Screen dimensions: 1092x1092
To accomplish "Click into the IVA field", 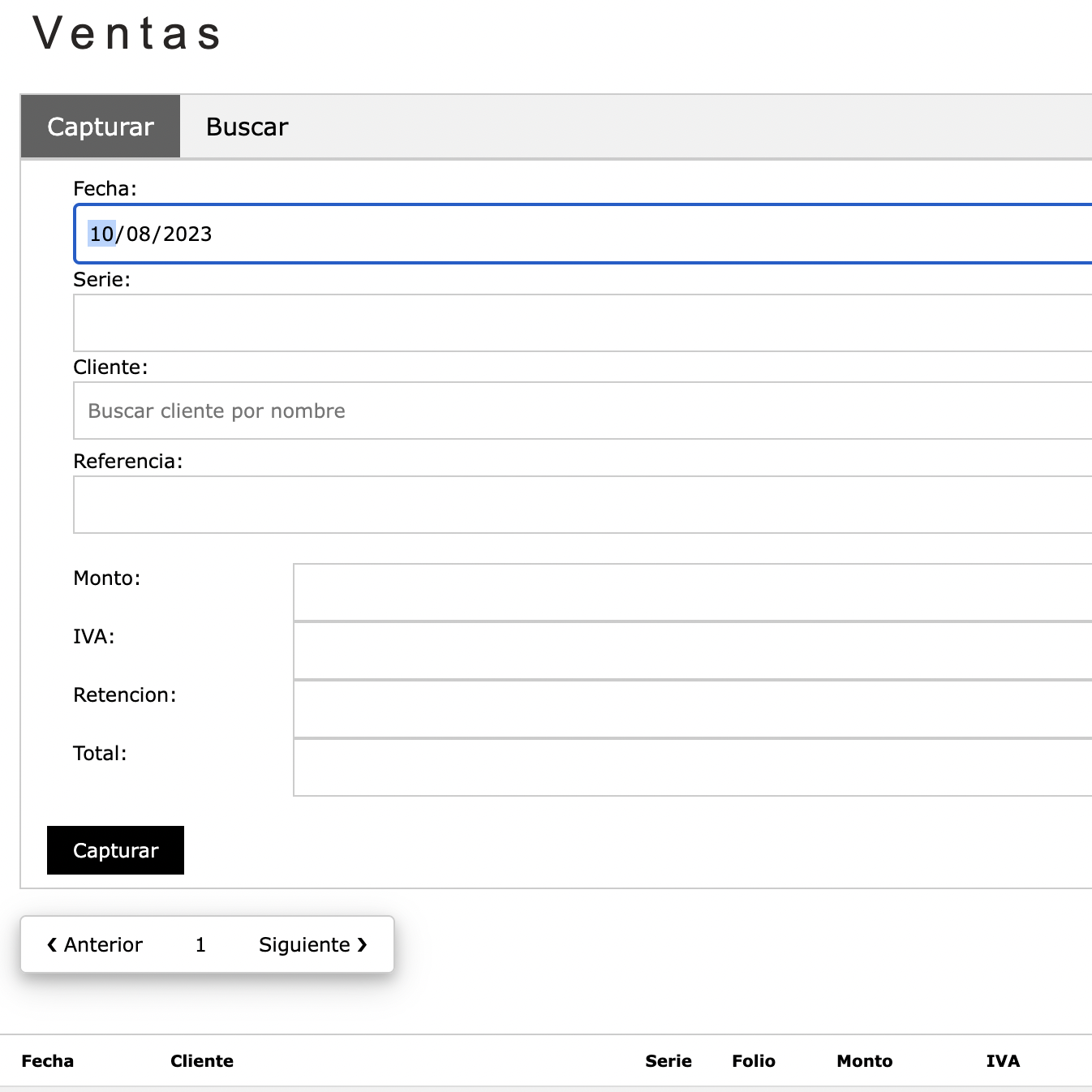I will coord(693,651).
